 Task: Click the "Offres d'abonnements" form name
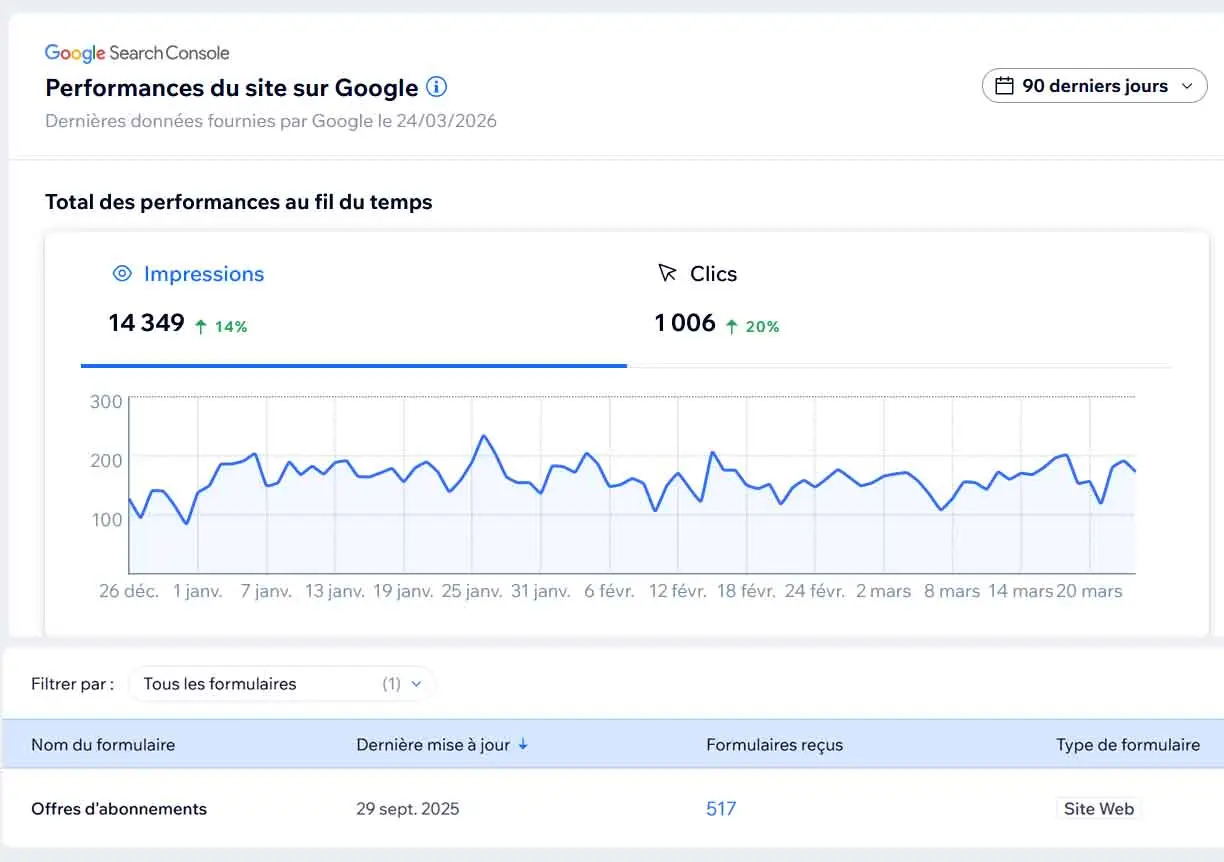click(119, 808)
